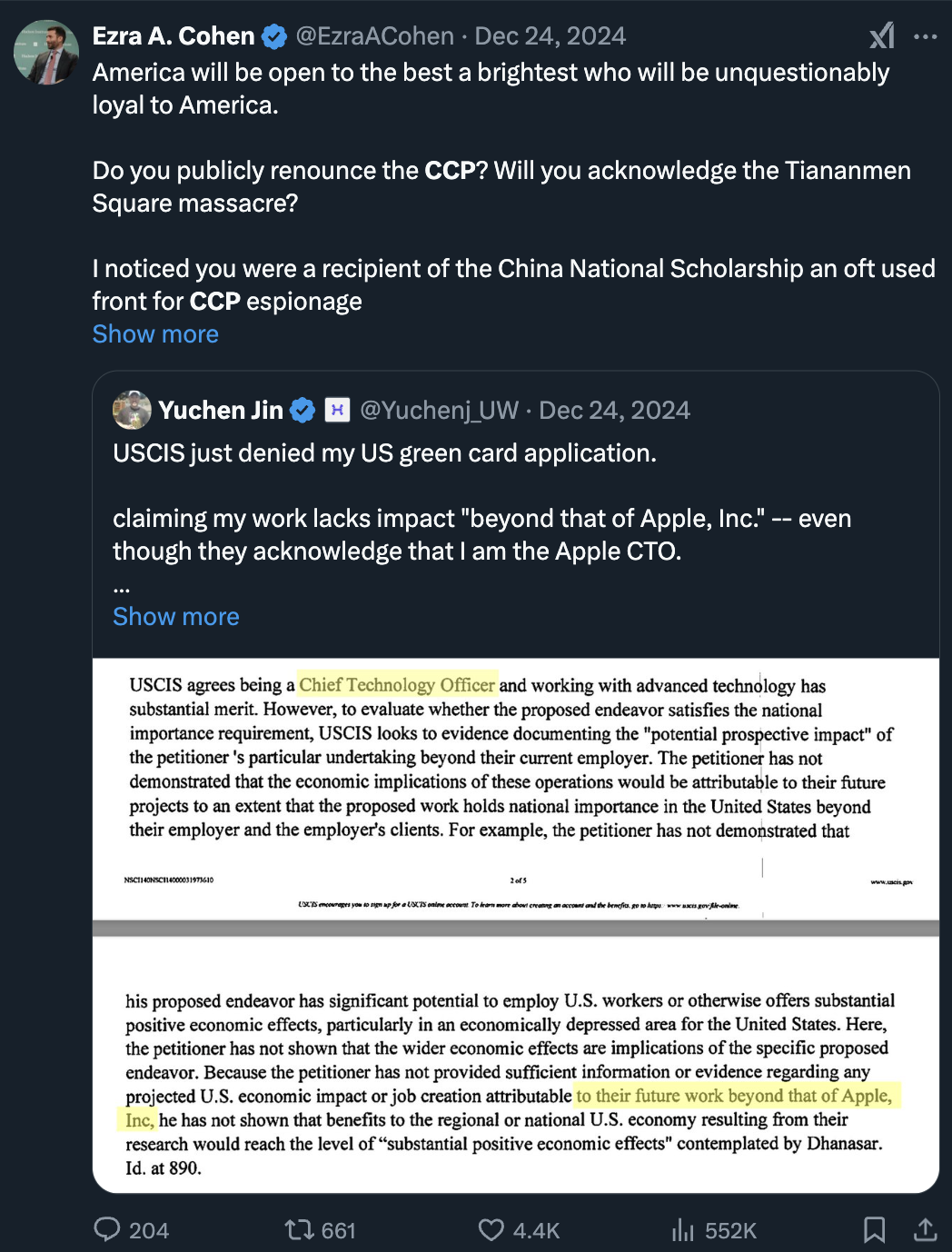
Task: Open the Dec 24, 2024 timestamp on Ezra's post
Action: coord(550,36)
